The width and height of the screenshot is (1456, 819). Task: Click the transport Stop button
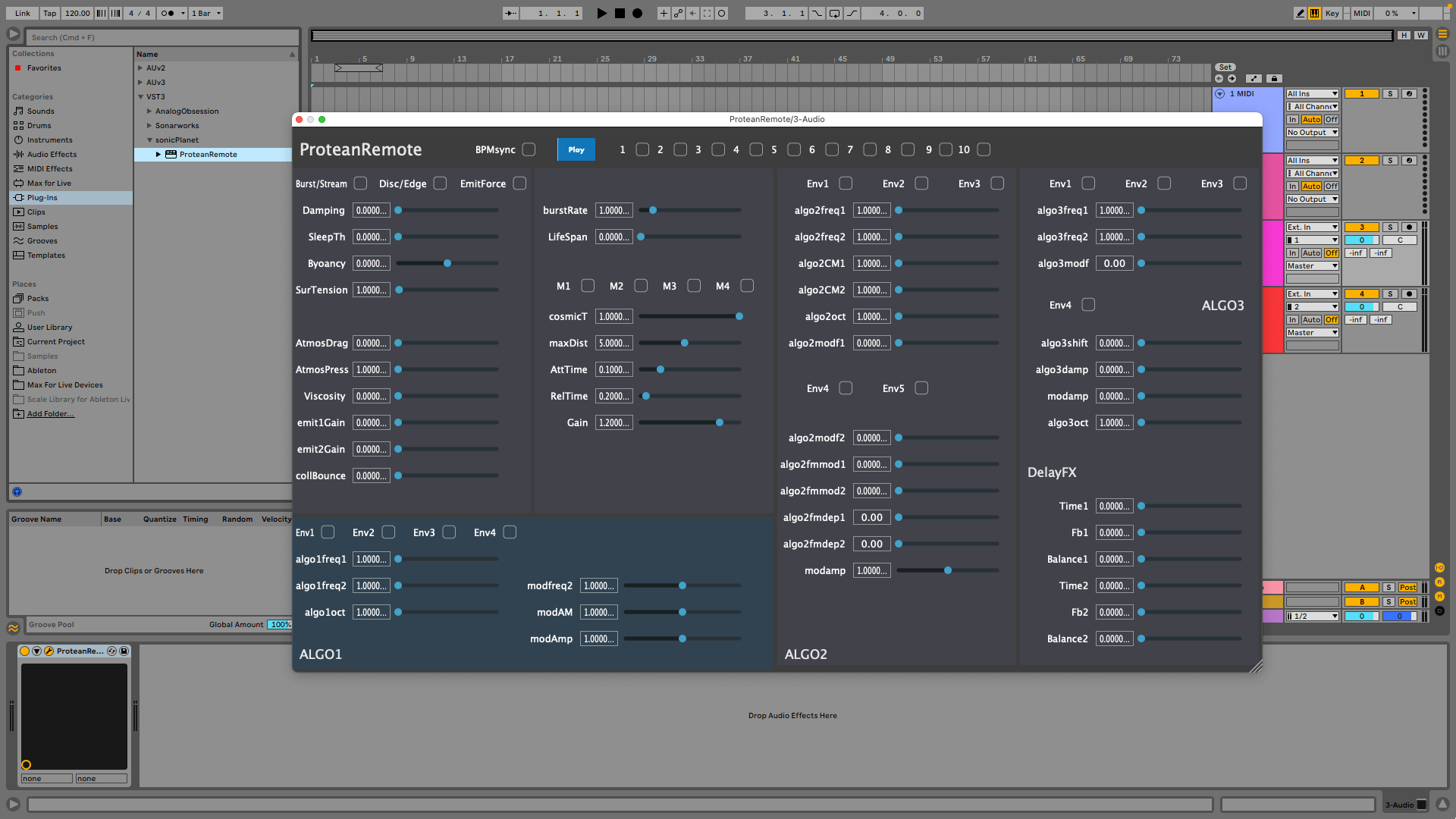pyautogui.click(x=620, y=13)
